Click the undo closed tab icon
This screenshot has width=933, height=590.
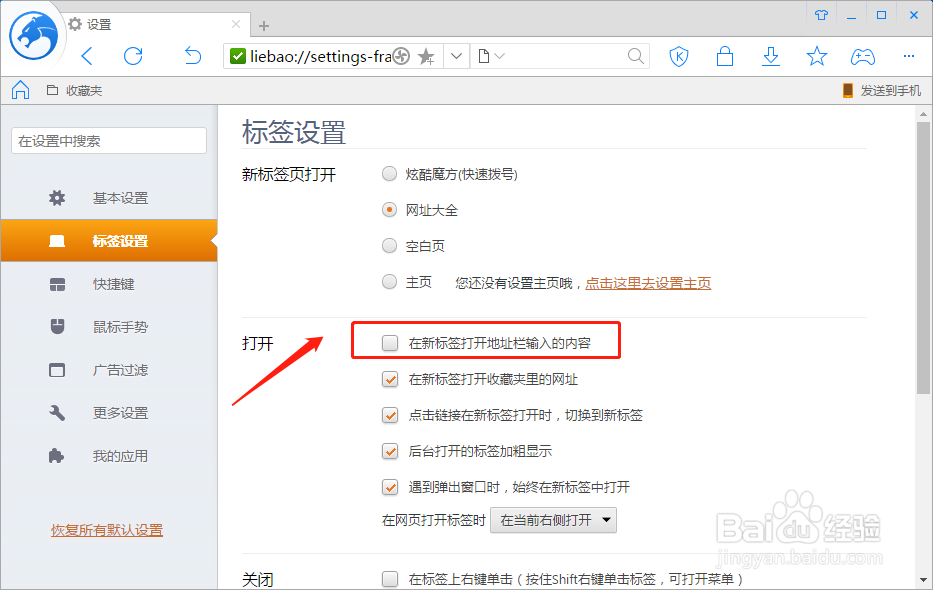coord(192,57)
